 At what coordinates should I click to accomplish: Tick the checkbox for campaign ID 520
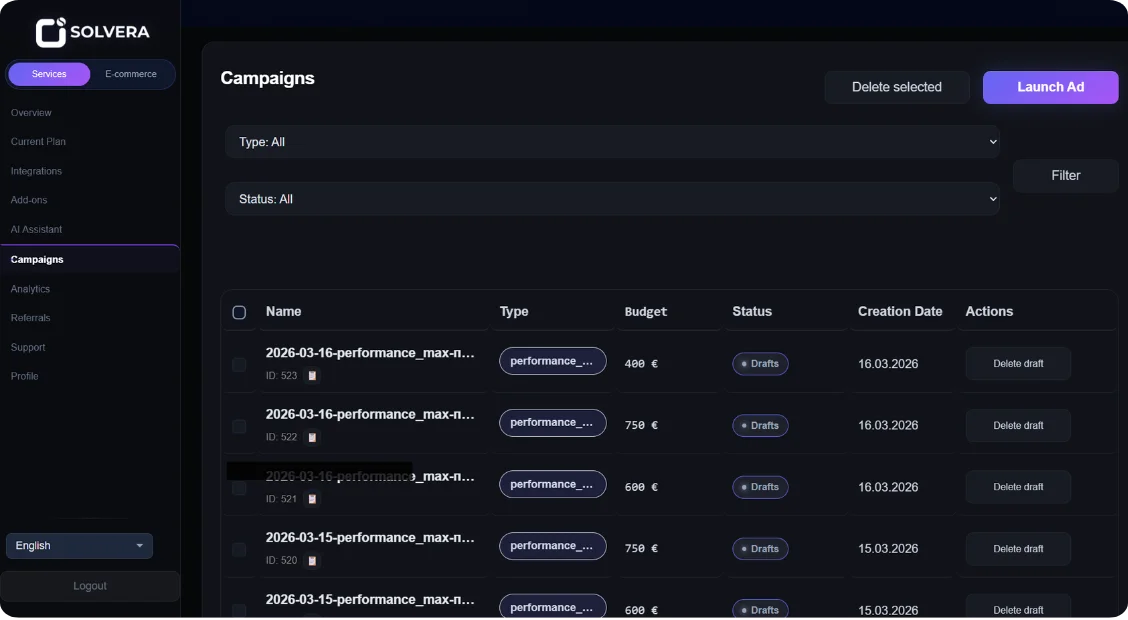point(239,550)
